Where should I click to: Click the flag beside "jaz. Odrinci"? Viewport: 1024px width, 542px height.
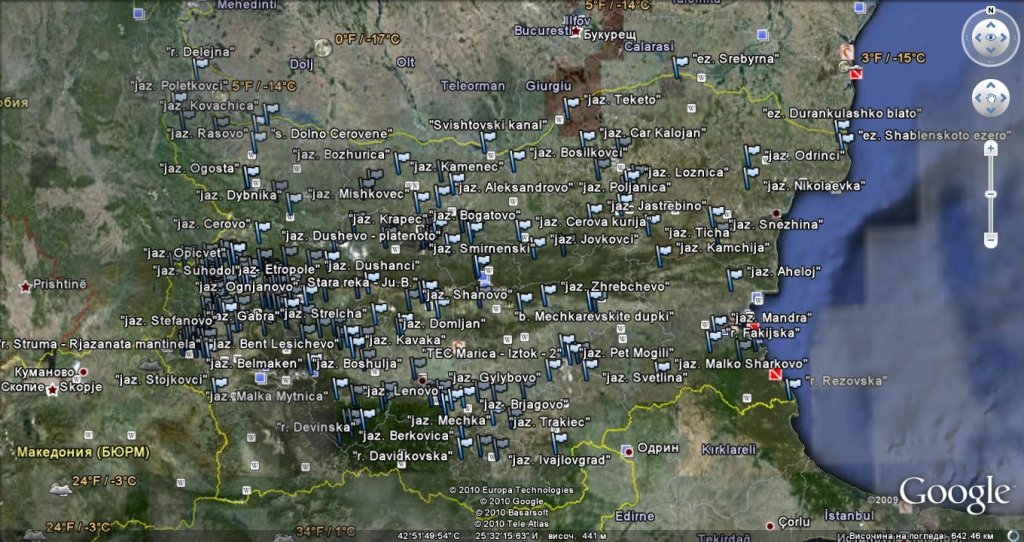click(x=751, y=155)
